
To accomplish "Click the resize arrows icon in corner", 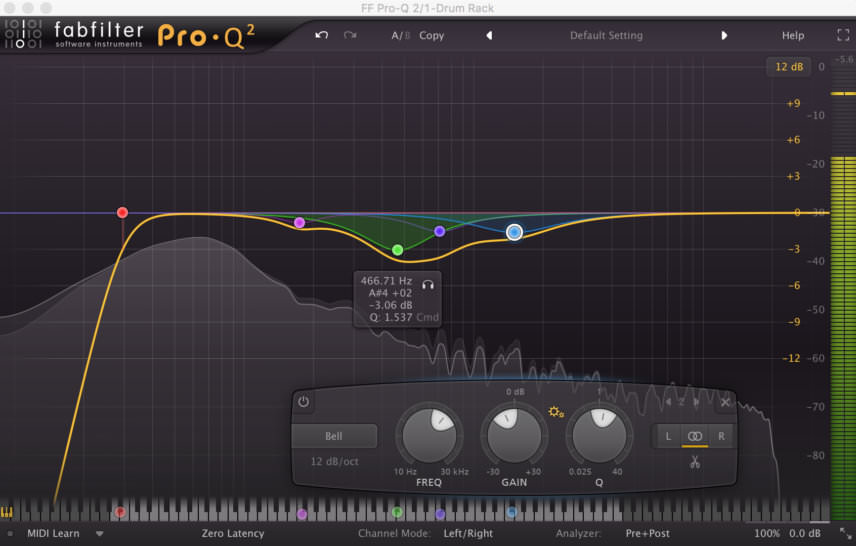I will 845,533.
